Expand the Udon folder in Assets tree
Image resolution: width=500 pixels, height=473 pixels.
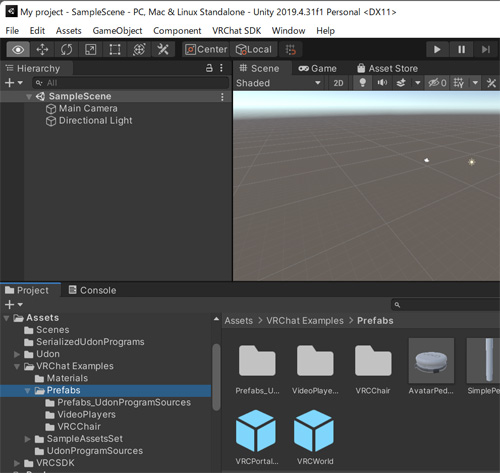click(x=17, y=354)
